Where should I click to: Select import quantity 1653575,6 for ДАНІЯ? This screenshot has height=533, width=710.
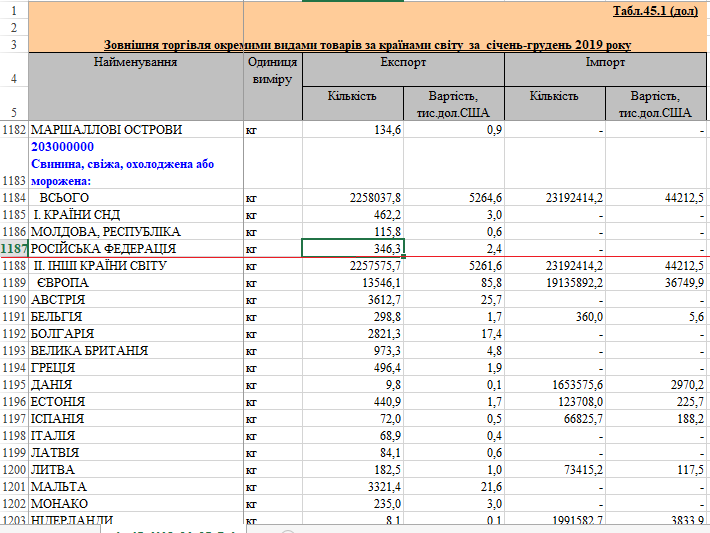click(x=555, y=384)
